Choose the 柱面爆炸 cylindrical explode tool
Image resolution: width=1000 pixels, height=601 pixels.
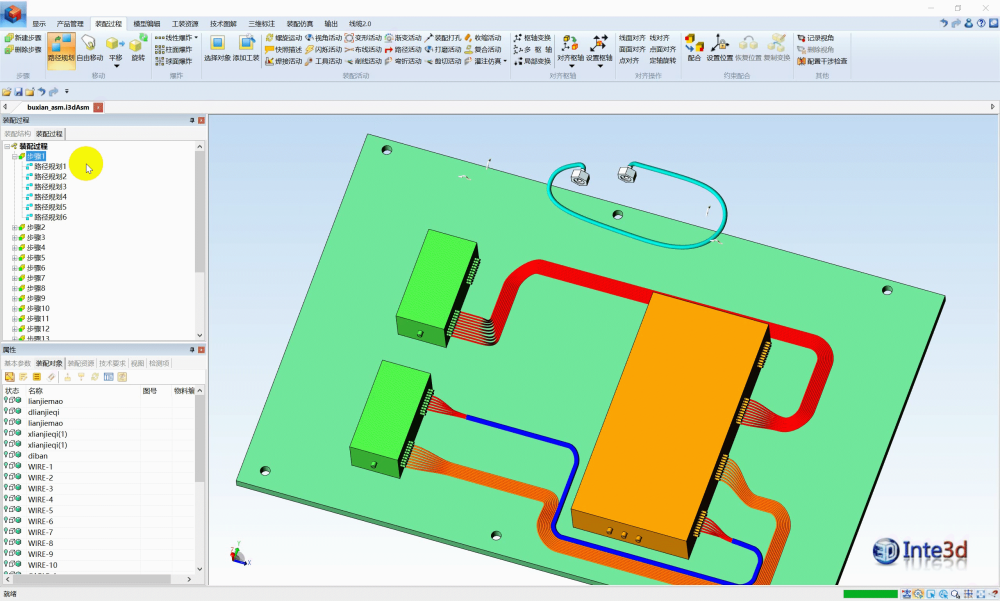[173, 49]
